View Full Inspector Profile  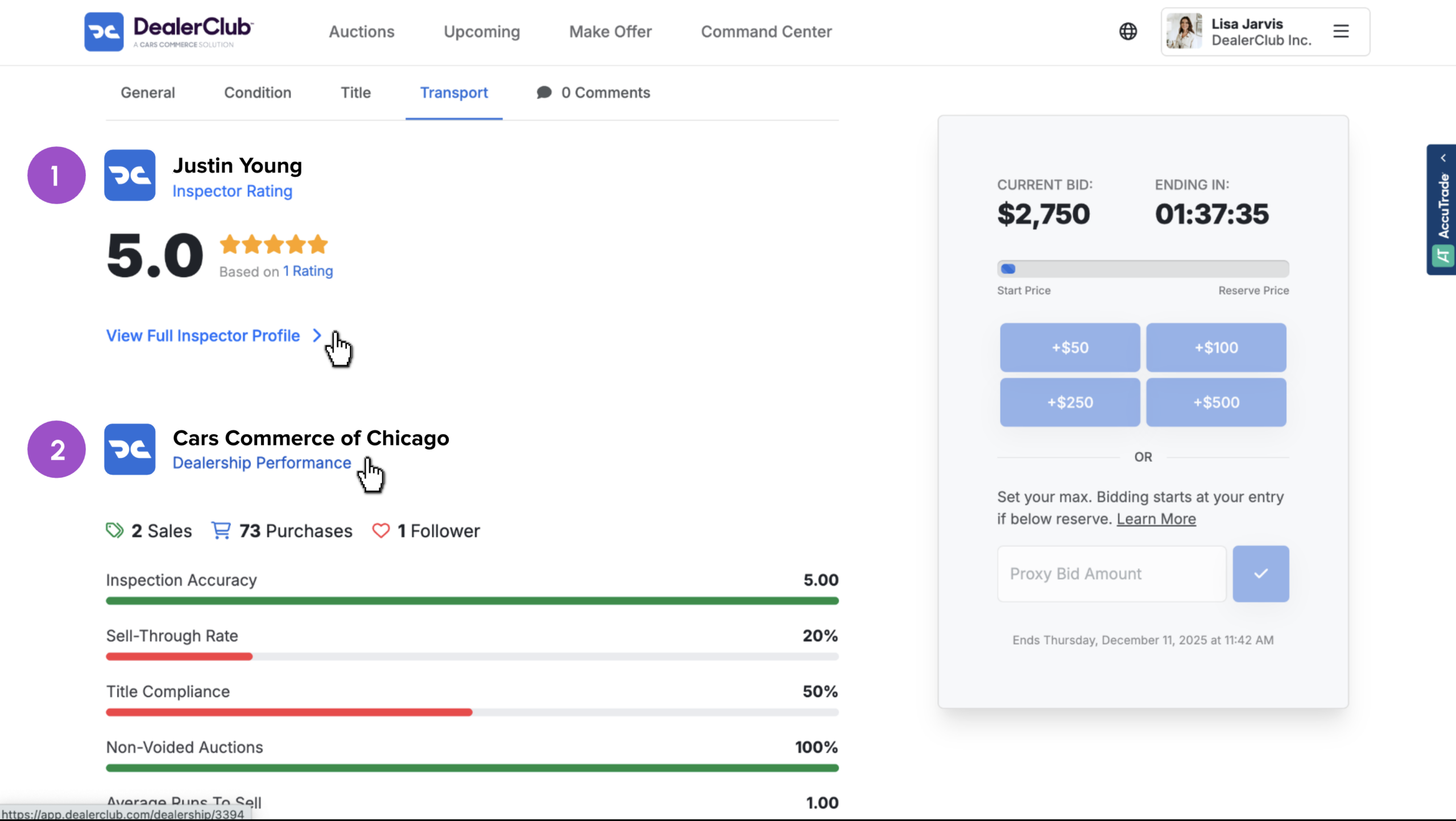pos(203,336)
